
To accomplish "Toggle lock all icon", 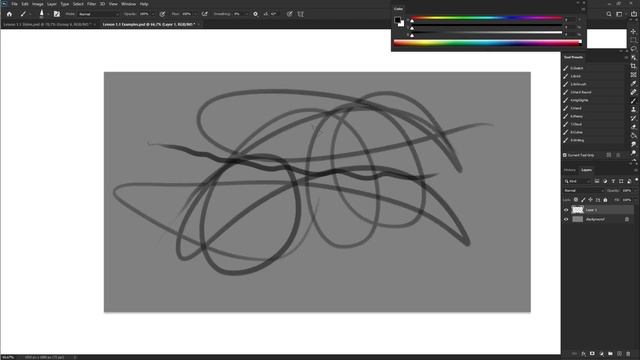I will [605, 200].
